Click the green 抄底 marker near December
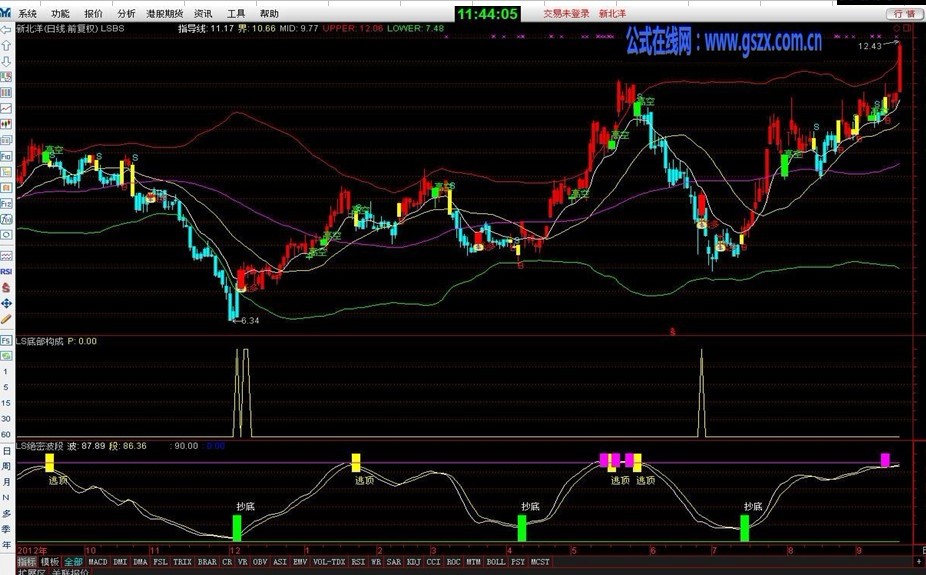926x575 pixels. pyautogui.click(x=237, y=528)
